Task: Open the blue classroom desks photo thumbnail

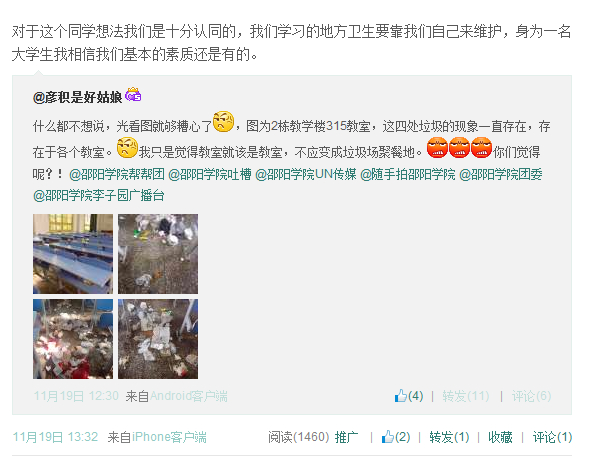Action: point(73,254)
